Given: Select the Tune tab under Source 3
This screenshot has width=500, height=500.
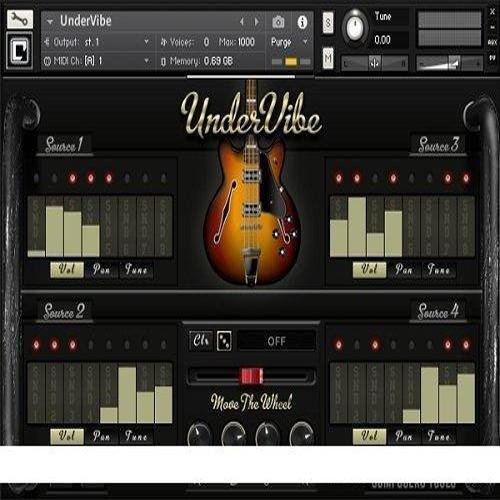Looking at the screenshot, I should pos(439,269).
